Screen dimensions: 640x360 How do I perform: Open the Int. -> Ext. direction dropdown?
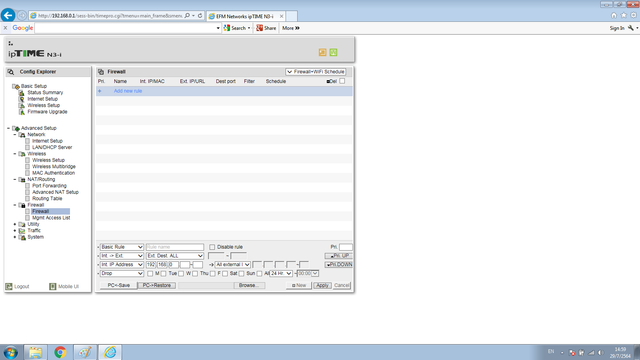coord(122,256)
